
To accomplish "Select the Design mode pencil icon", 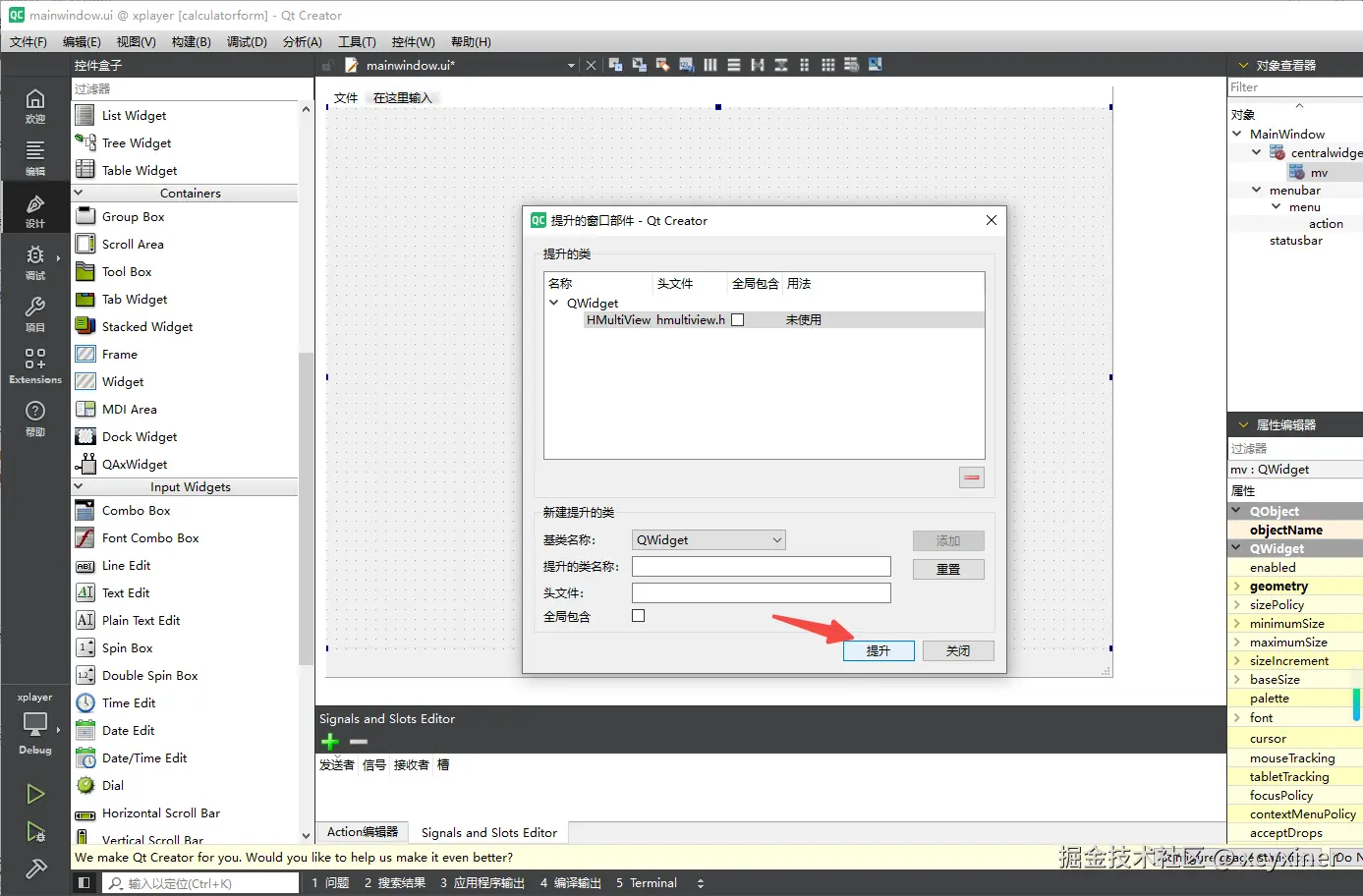I will pos(35,209).
